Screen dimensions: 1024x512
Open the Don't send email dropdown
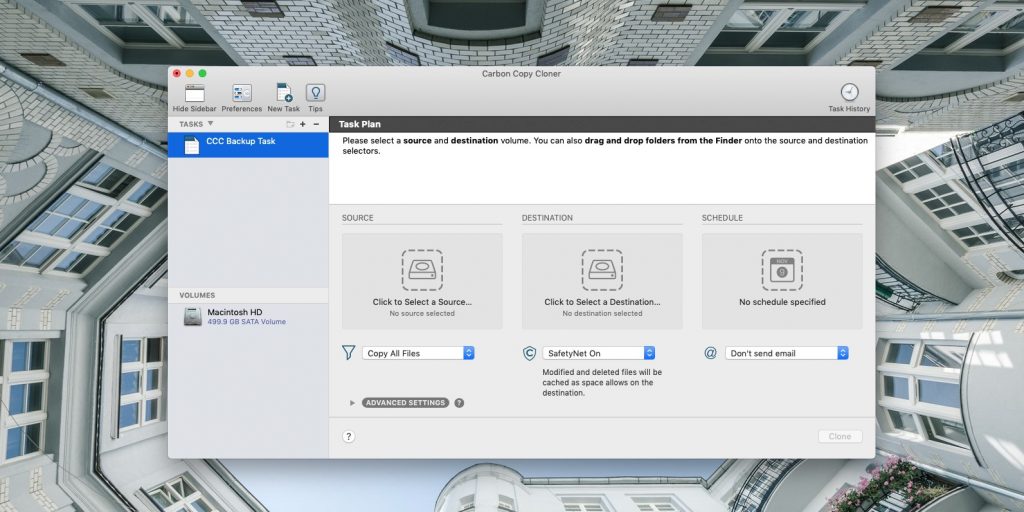pyautogui.click(x=787, y=353)
